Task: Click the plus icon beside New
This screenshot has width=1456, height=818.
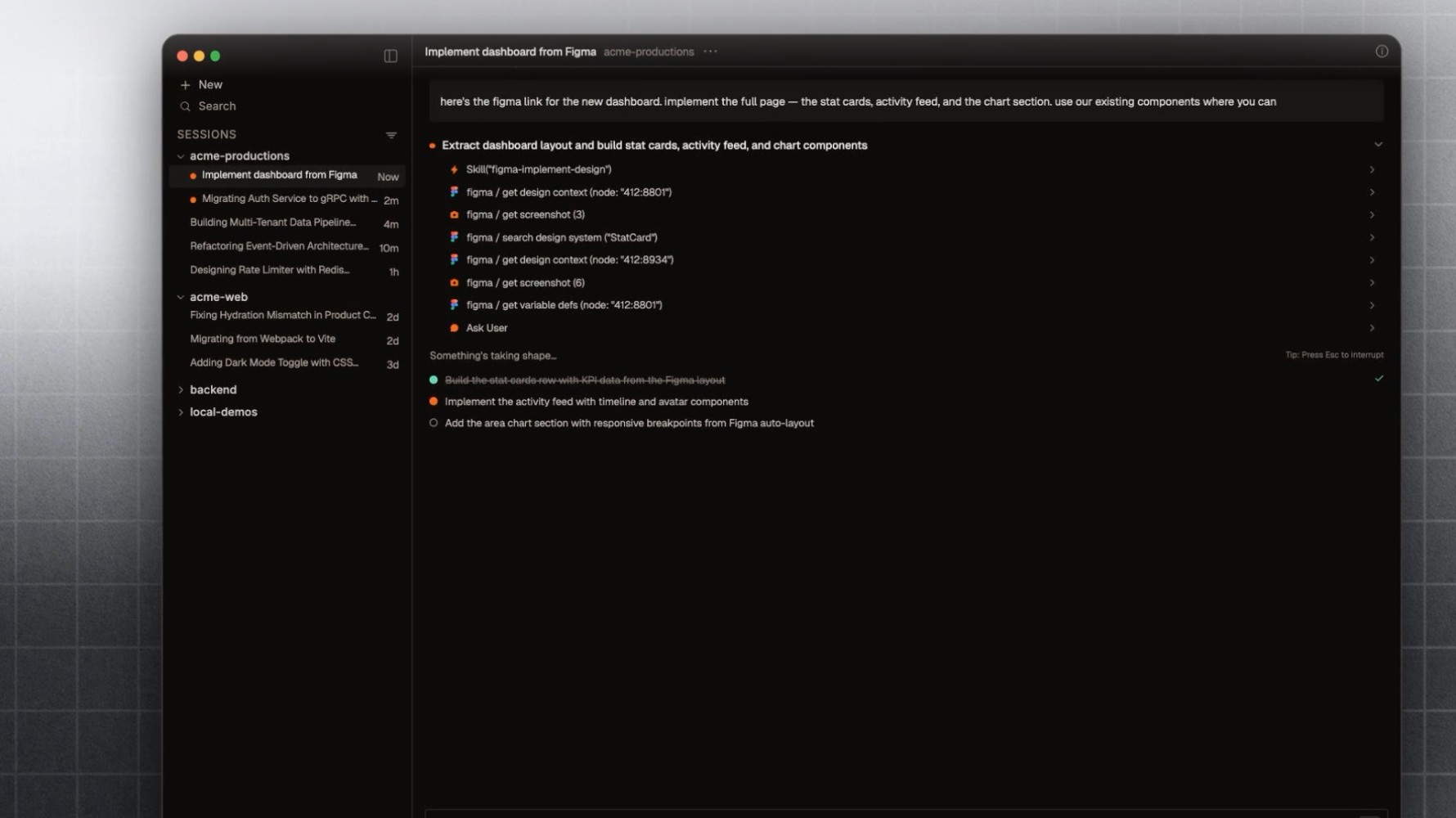Action: click(x=185, y=85)
